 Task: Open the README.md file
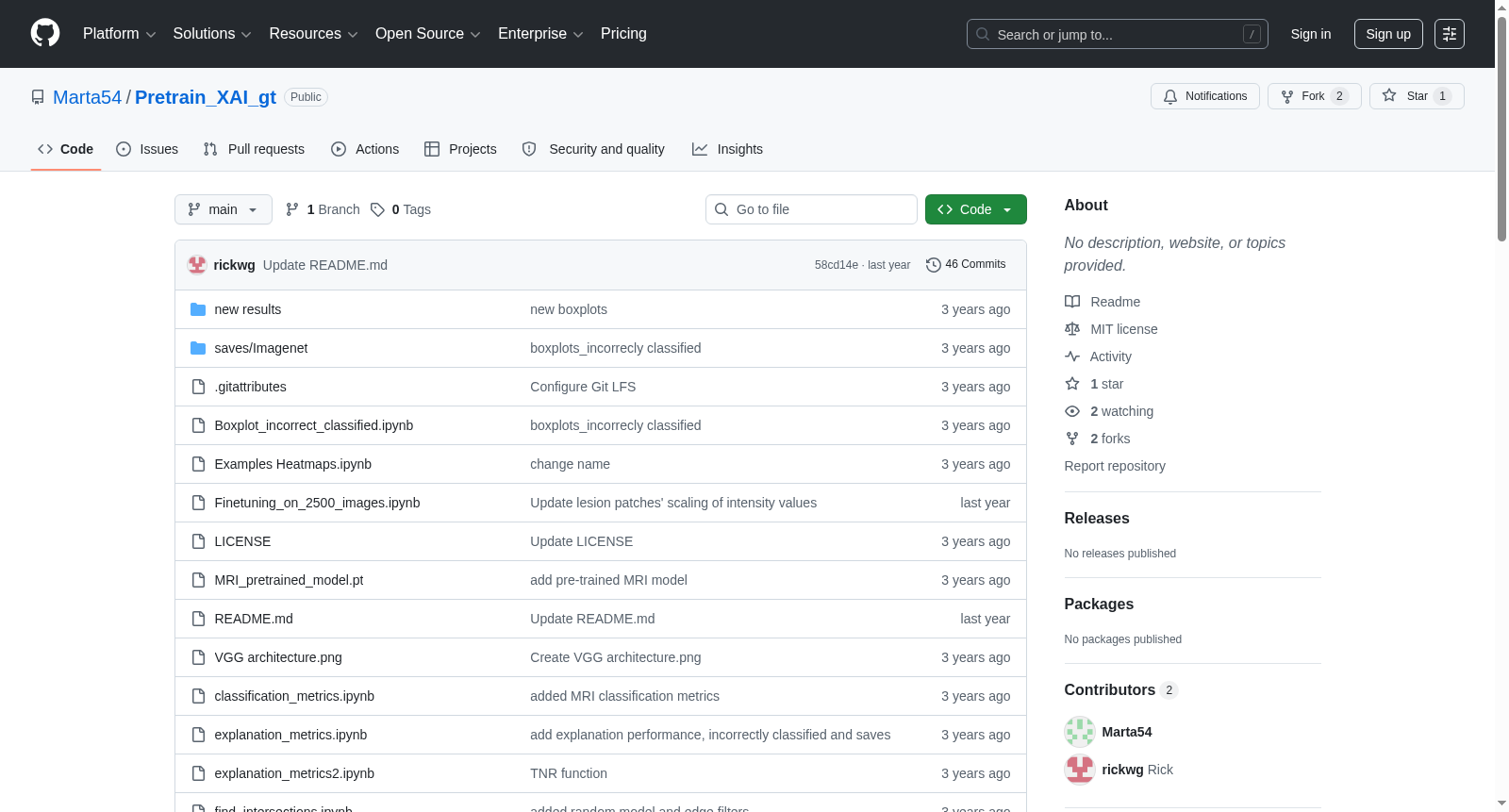pos(254,619)
